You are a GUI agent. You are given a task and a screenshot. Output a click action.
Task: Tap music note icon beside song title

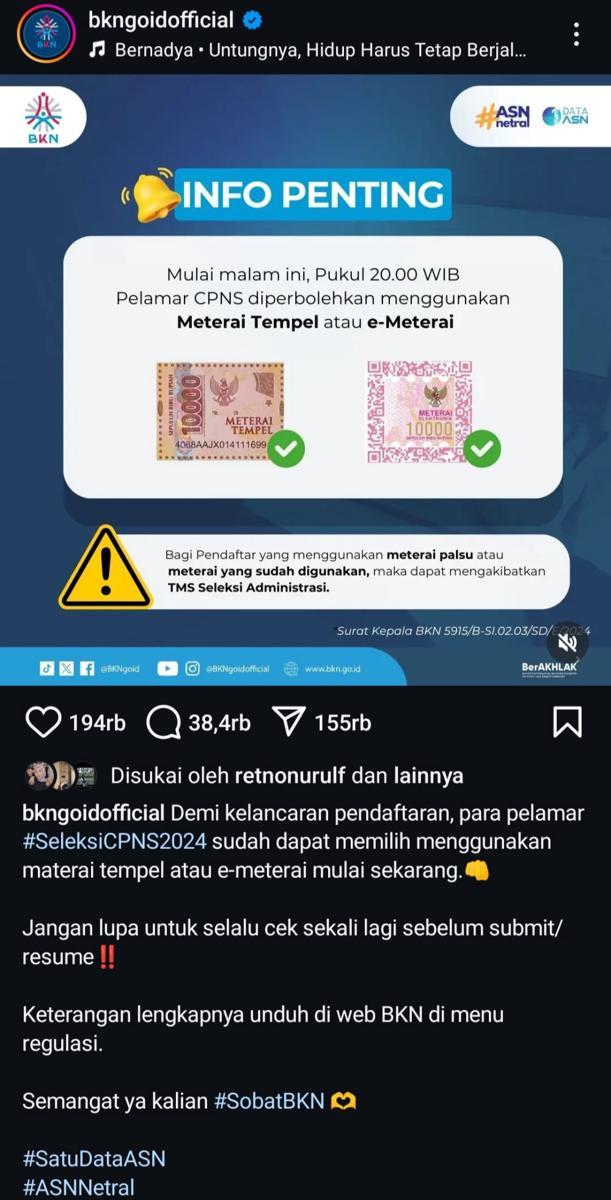click(97, 49)
